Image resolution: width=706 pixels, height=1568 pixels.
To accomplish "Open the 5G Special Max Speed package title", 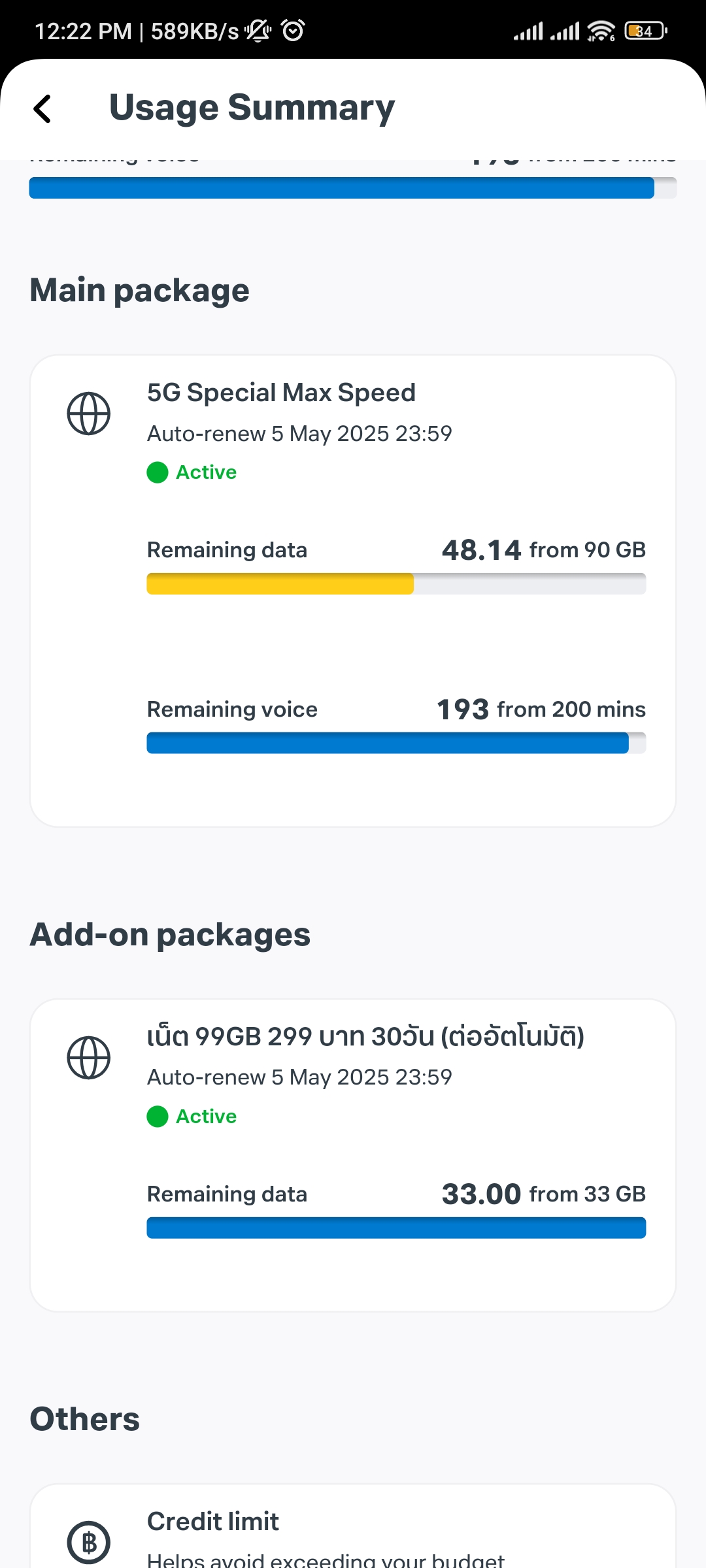I will 281,393.
